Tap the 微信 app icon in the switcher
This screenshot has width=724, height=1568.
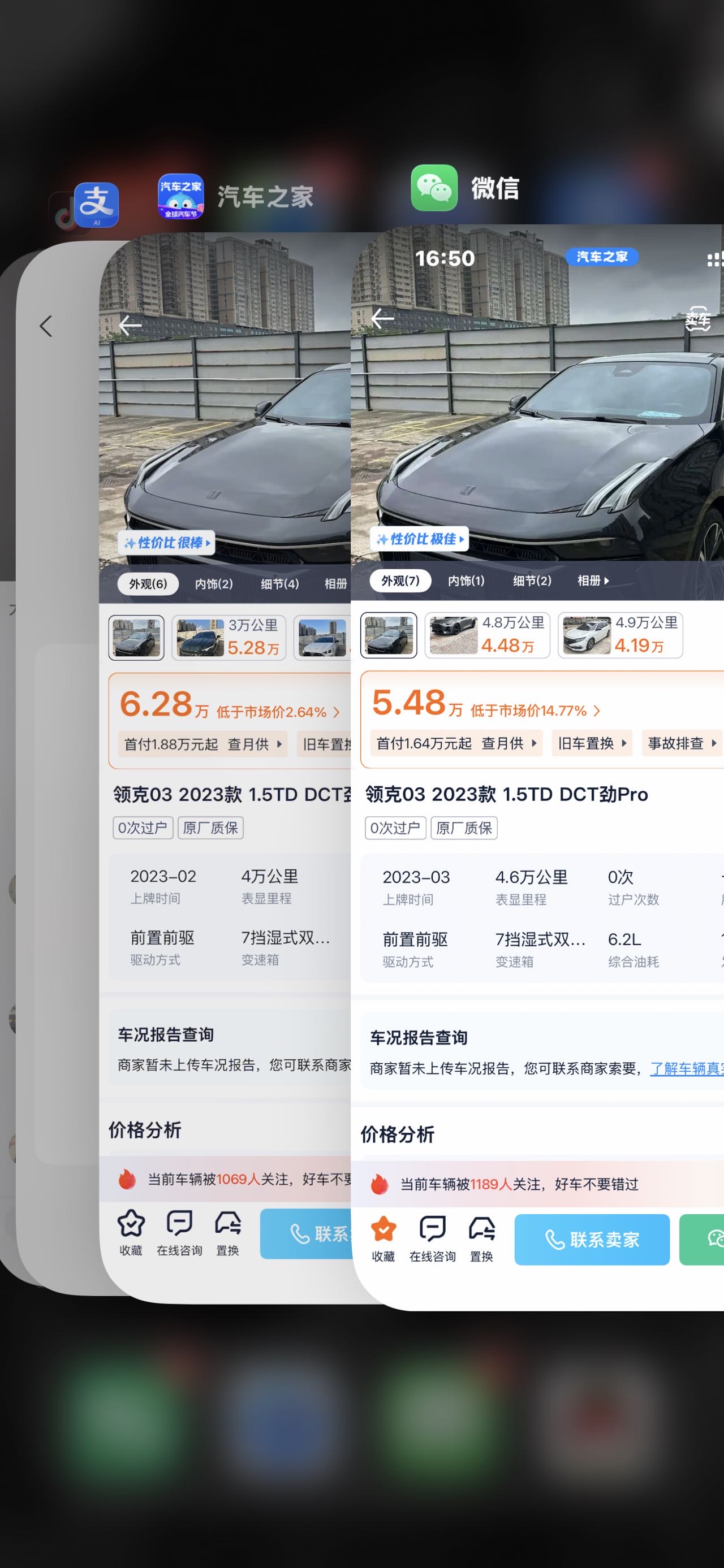434,188
